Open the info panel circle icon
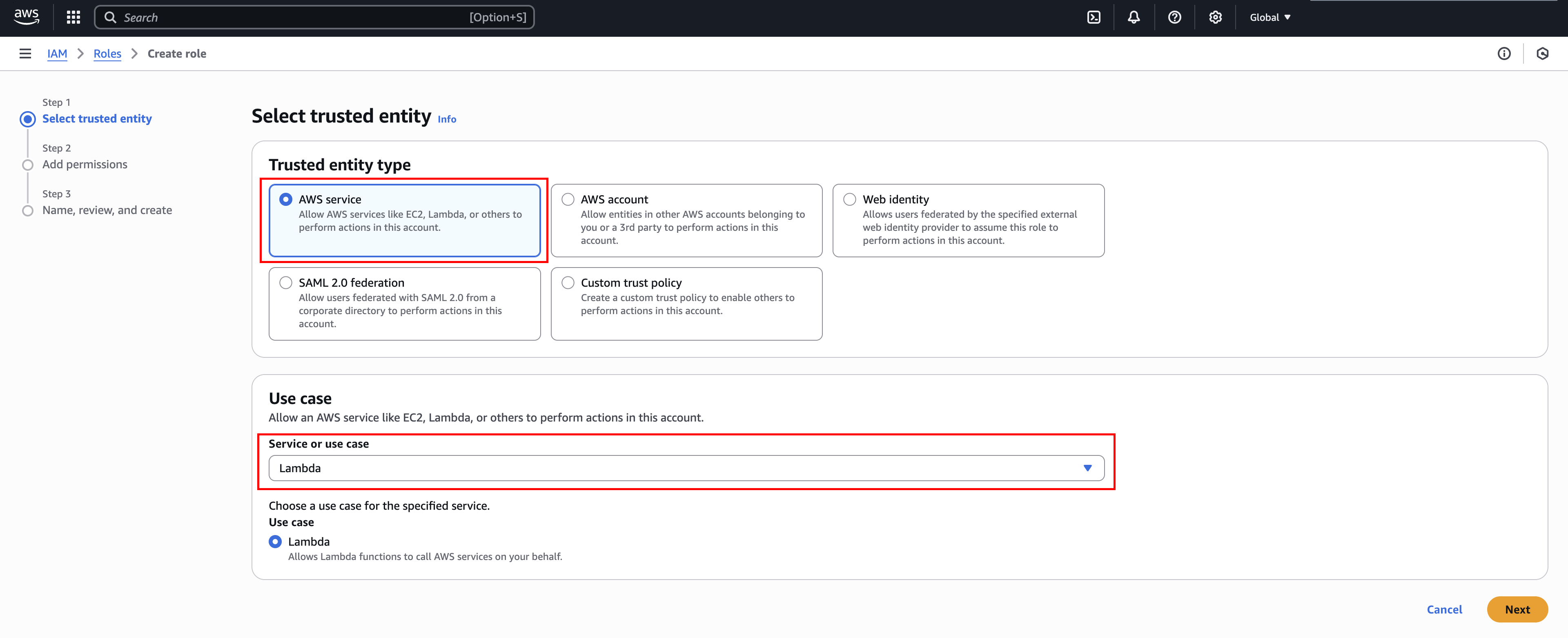The width and height of the screenshot is (1568, 638). tap(1503, 54)
